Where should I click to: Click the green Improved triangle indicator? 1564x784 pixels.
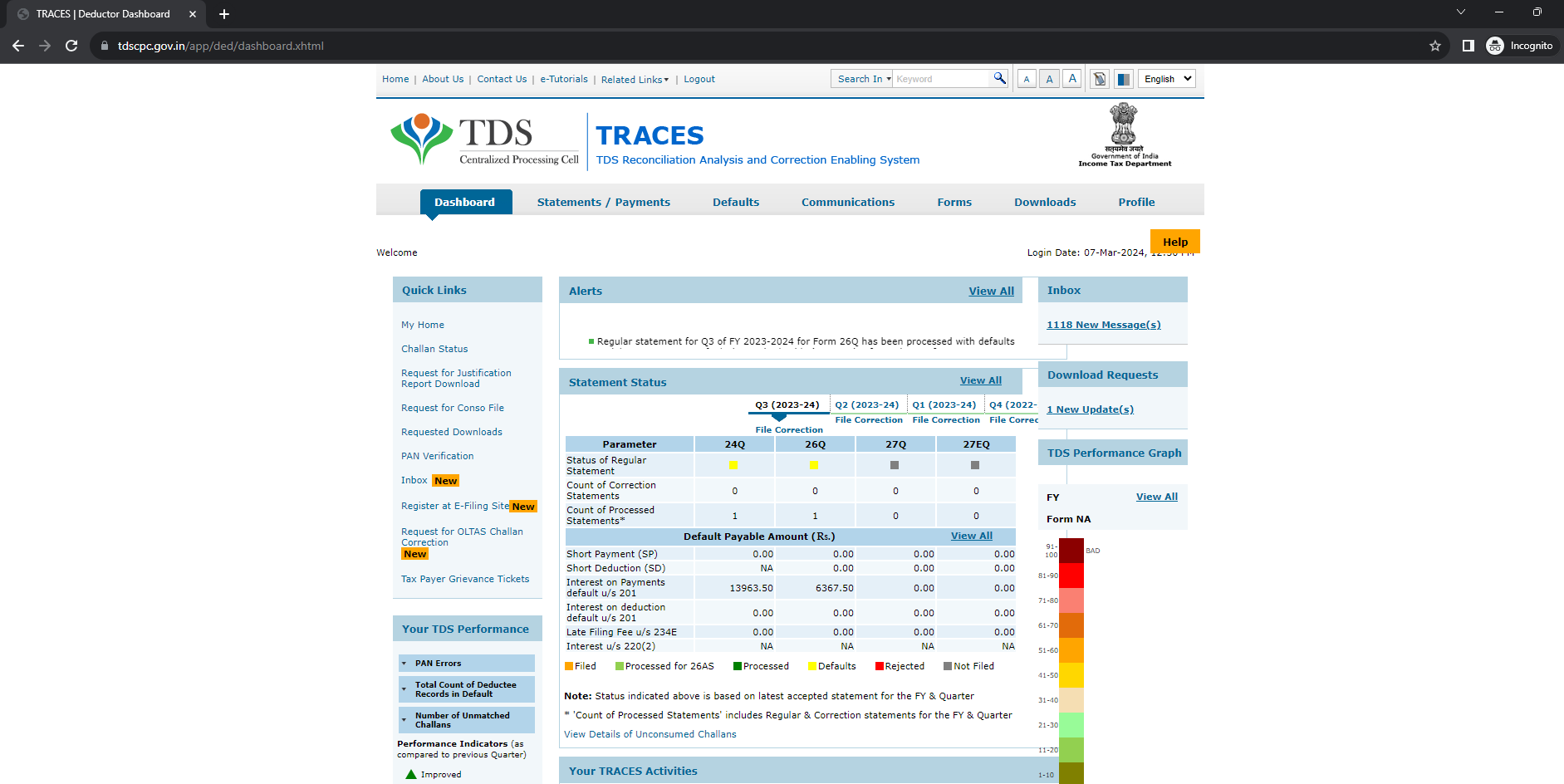pyautogui.click(x=411, y=774)
